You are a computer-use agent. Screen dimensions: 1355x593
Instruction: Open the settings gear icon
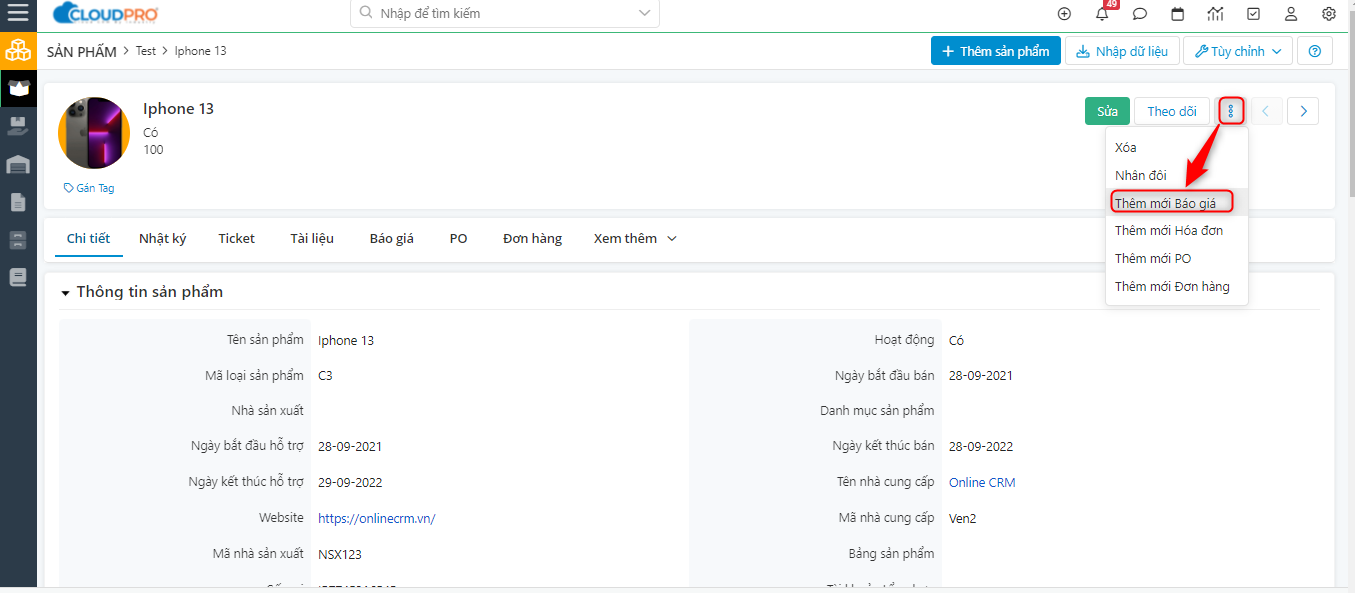pos(1329,14)
